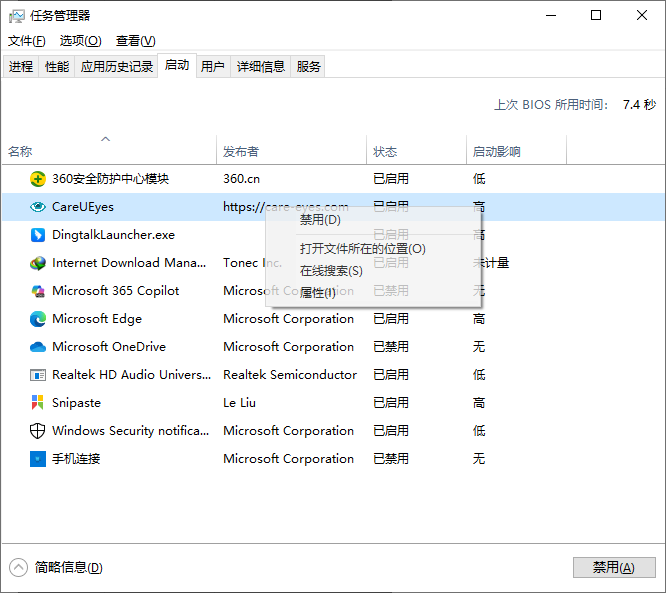666x593 pixels.
Task: Switch to the 详细信息 tab
Action: coord(260,66)
